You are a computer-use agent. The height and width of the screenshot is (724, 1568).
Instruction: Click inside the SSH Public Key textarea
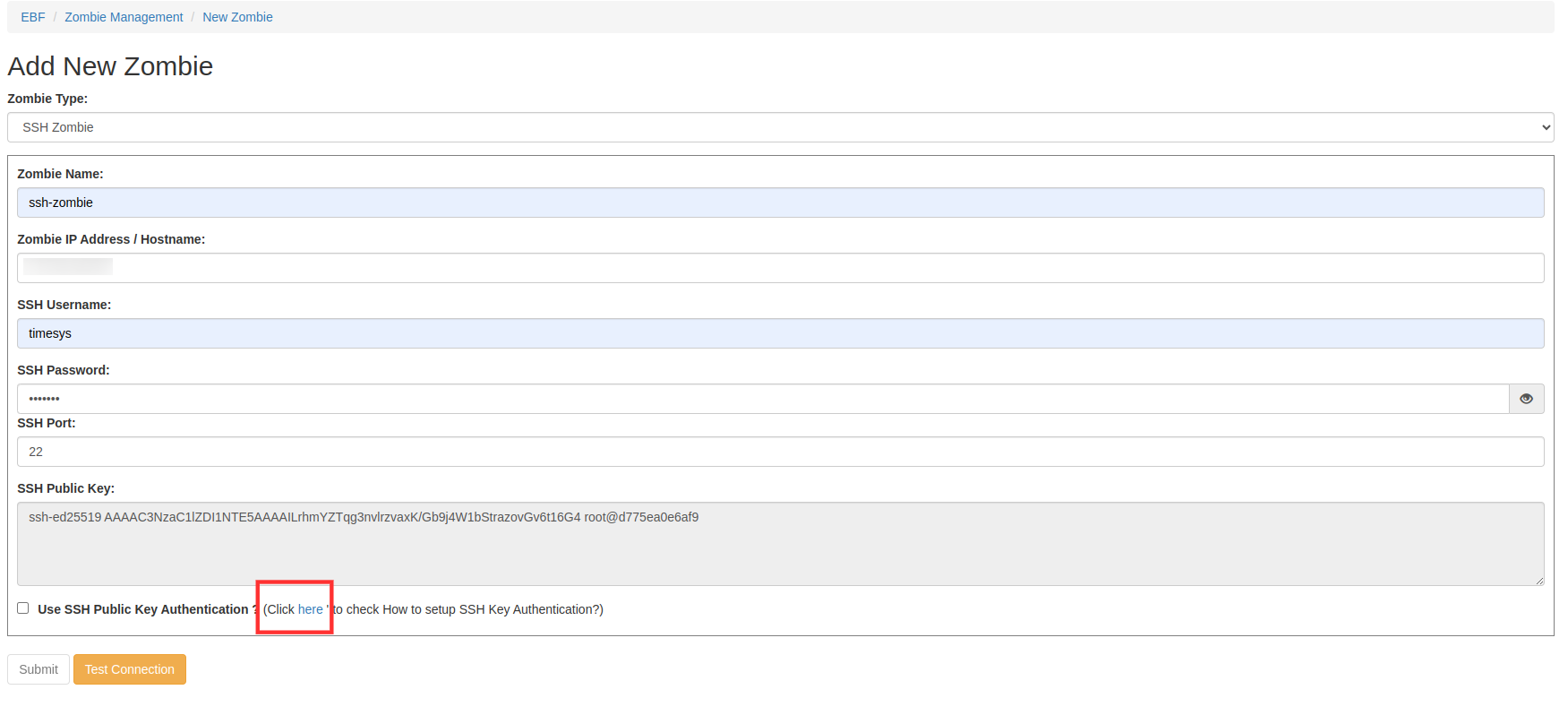[x=780, y=544]
